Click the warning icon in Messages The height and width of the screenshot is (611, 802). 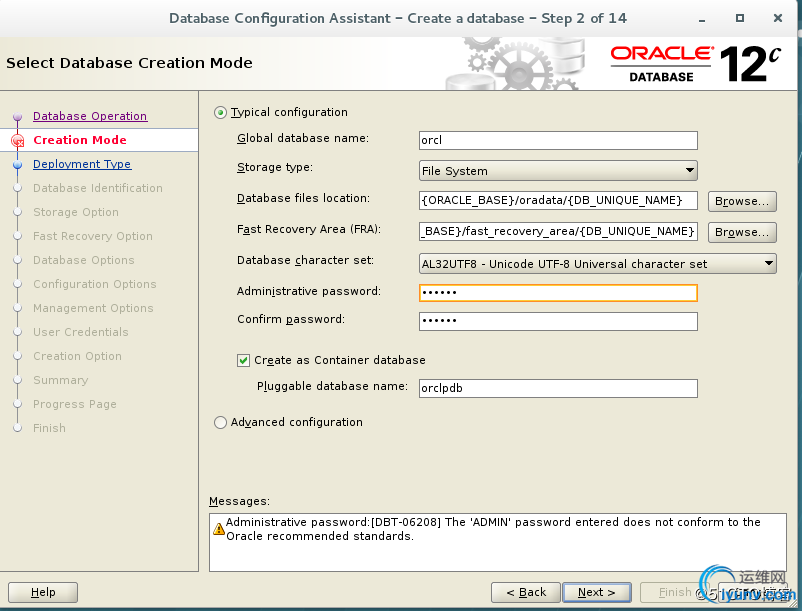click(x=219, y=529)
